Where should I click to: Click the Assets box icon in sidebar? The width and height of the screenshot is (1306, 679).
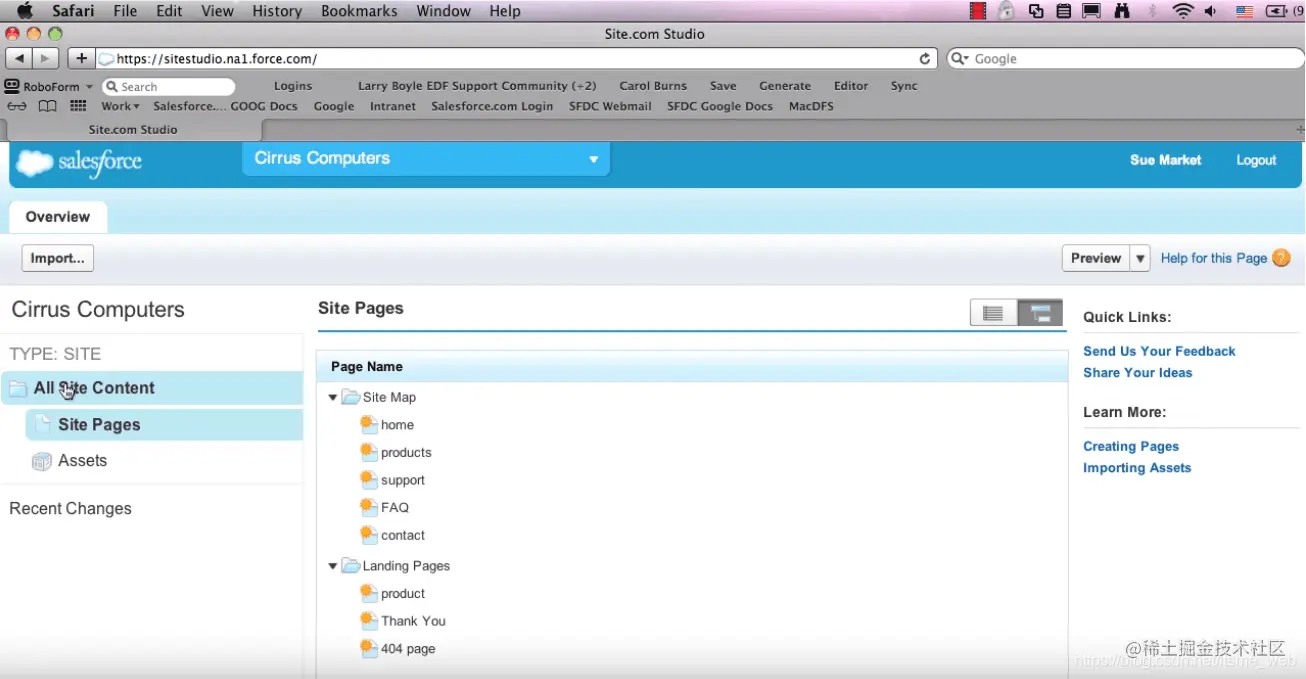(41, 461)
